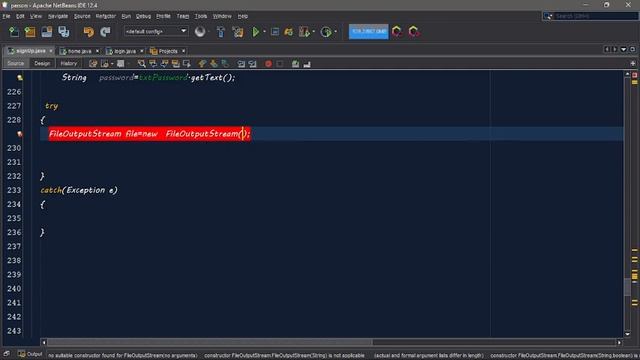Close the Projects tab
Image resolution: width=640 pixels, height=360 pixels.
click(183, 51)
